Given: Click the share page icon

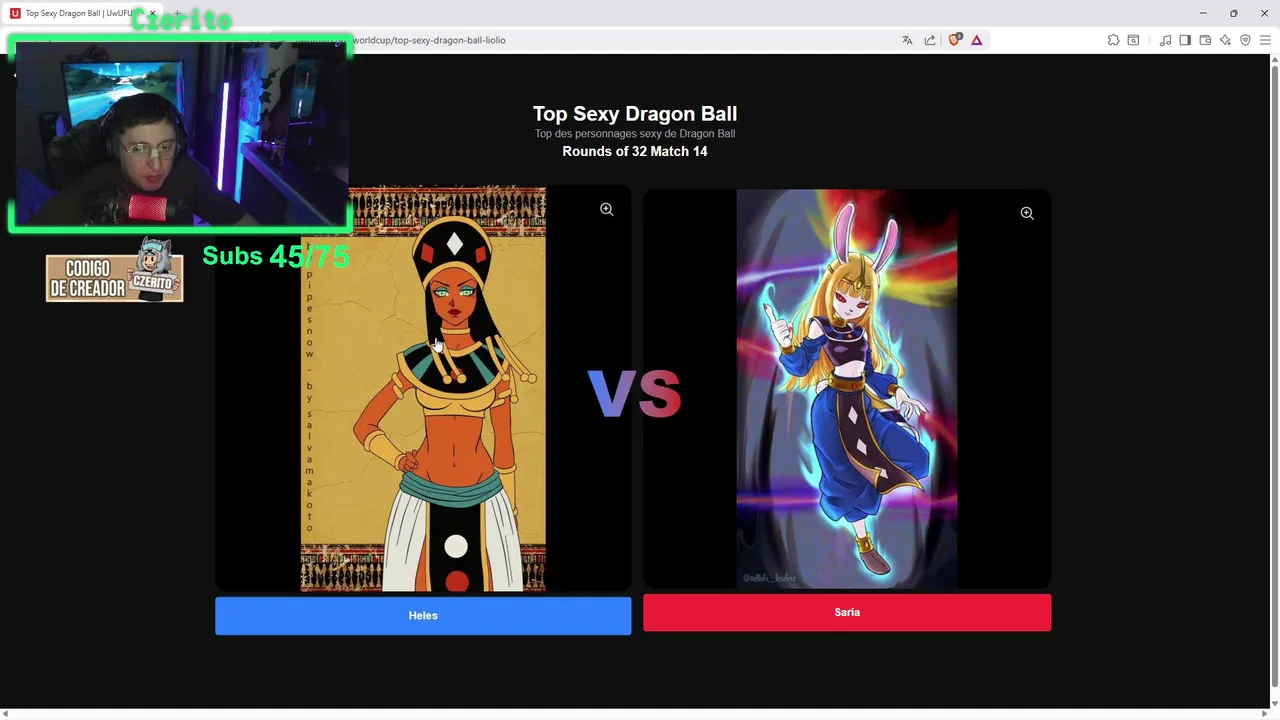Looking at the screenshot, I should (930, 40).
